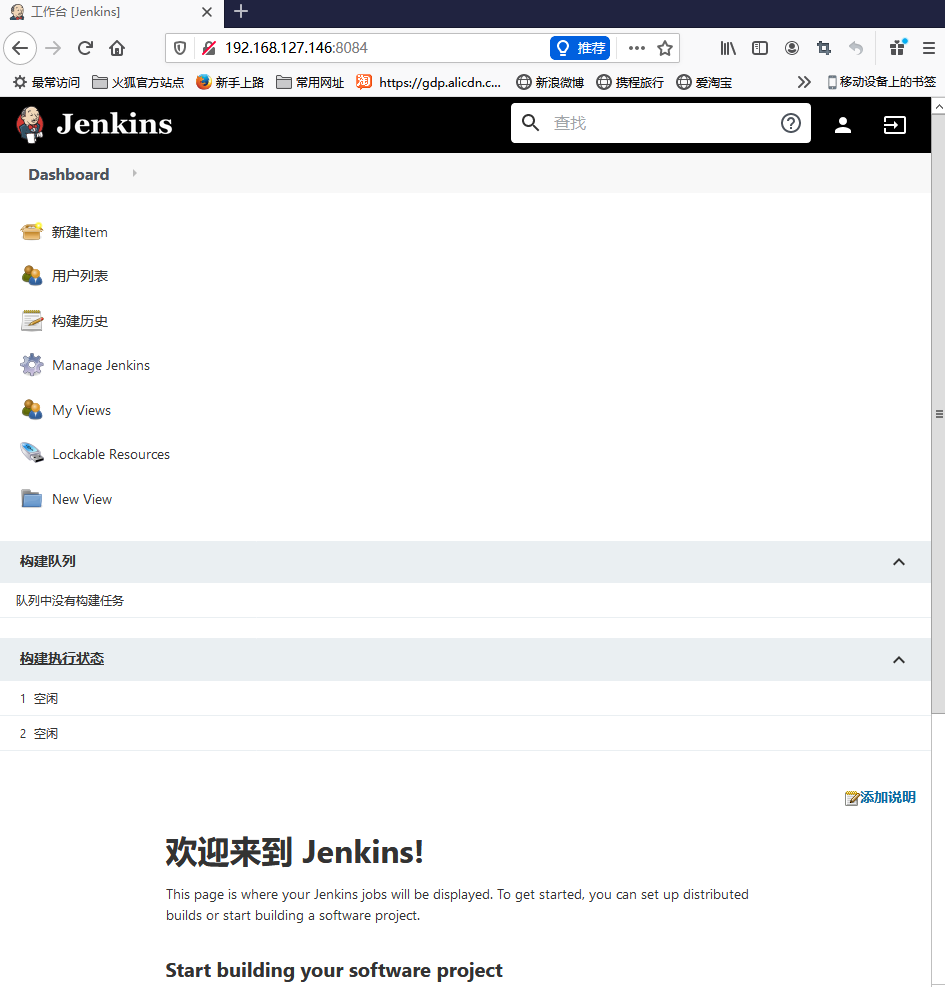Collapse the 构建队列 panel
The height and width of the screenshot is (987, 945).
898,562
